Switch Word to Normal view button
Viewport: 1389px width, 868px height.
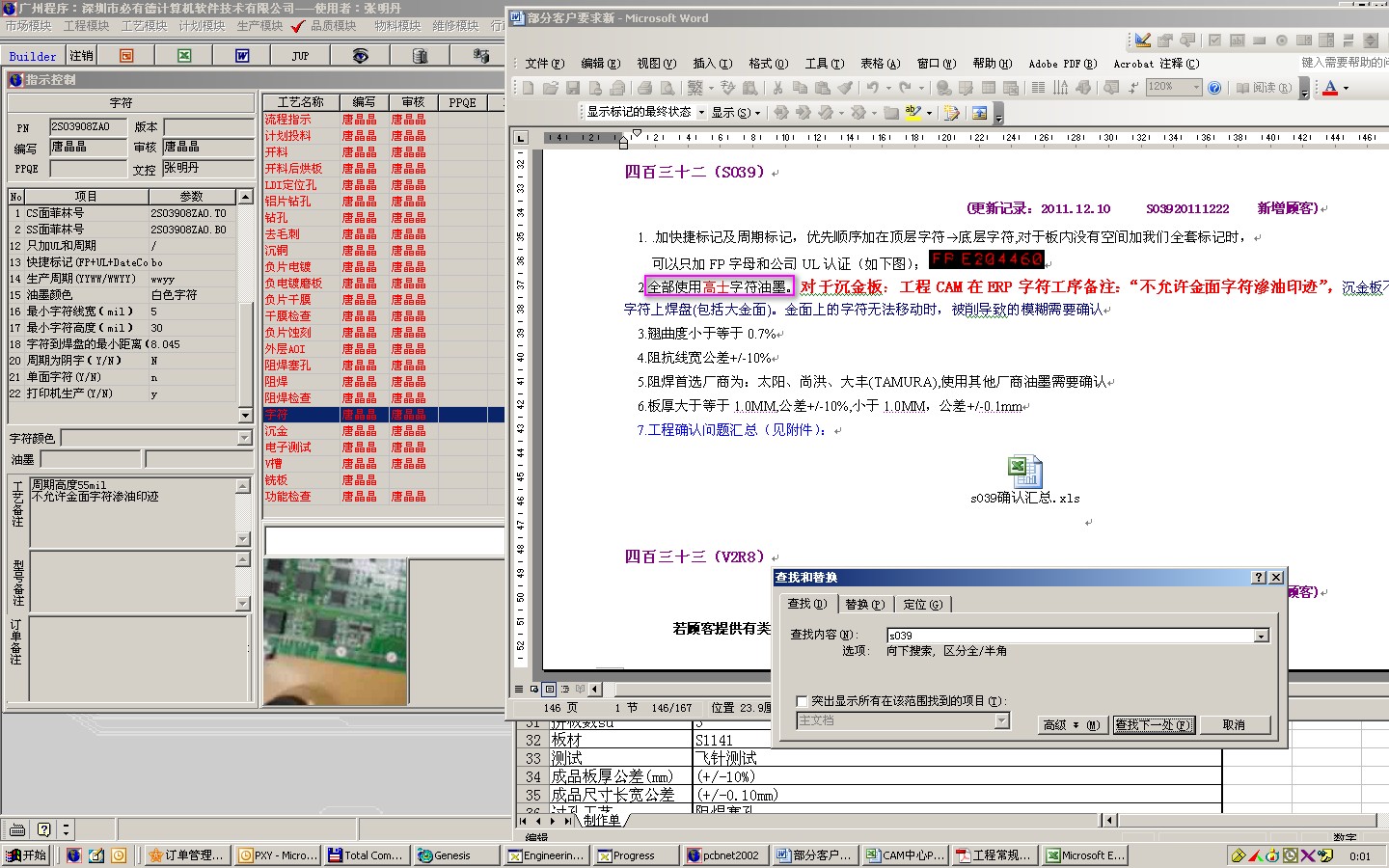click(519, 689)
